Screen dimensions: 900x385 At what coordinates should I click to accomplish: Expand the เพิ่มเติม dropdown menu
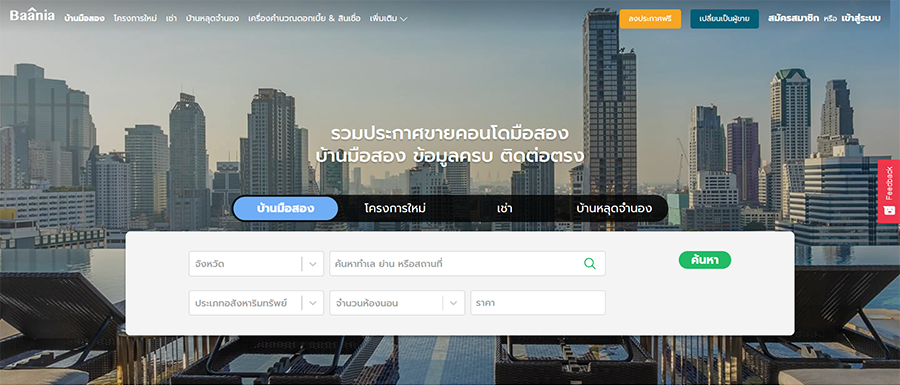pos(389,18)
